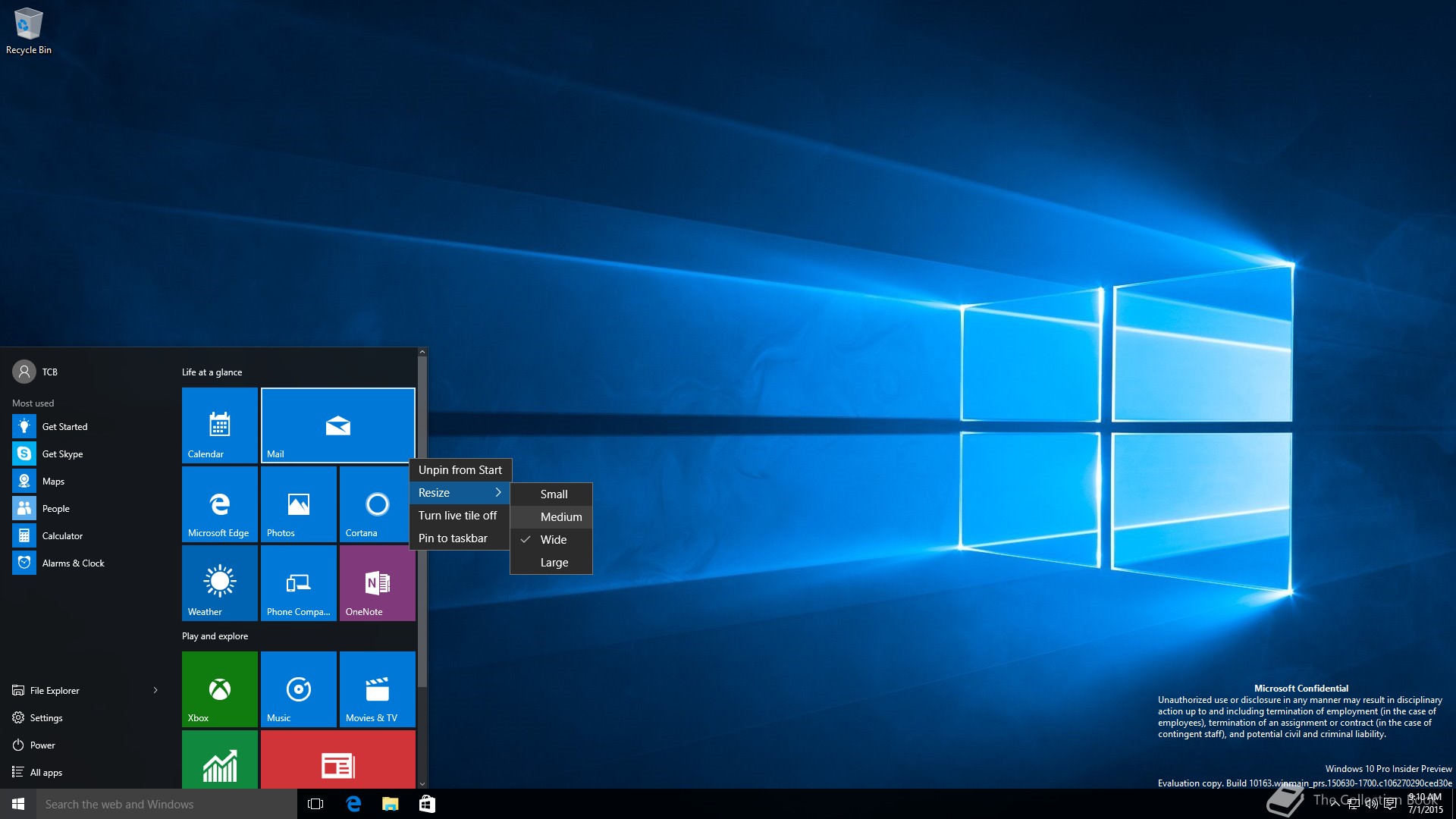This screenshot has width=1456, height=819.
Task: Open People from Most used list
Action: pos(89,508)
